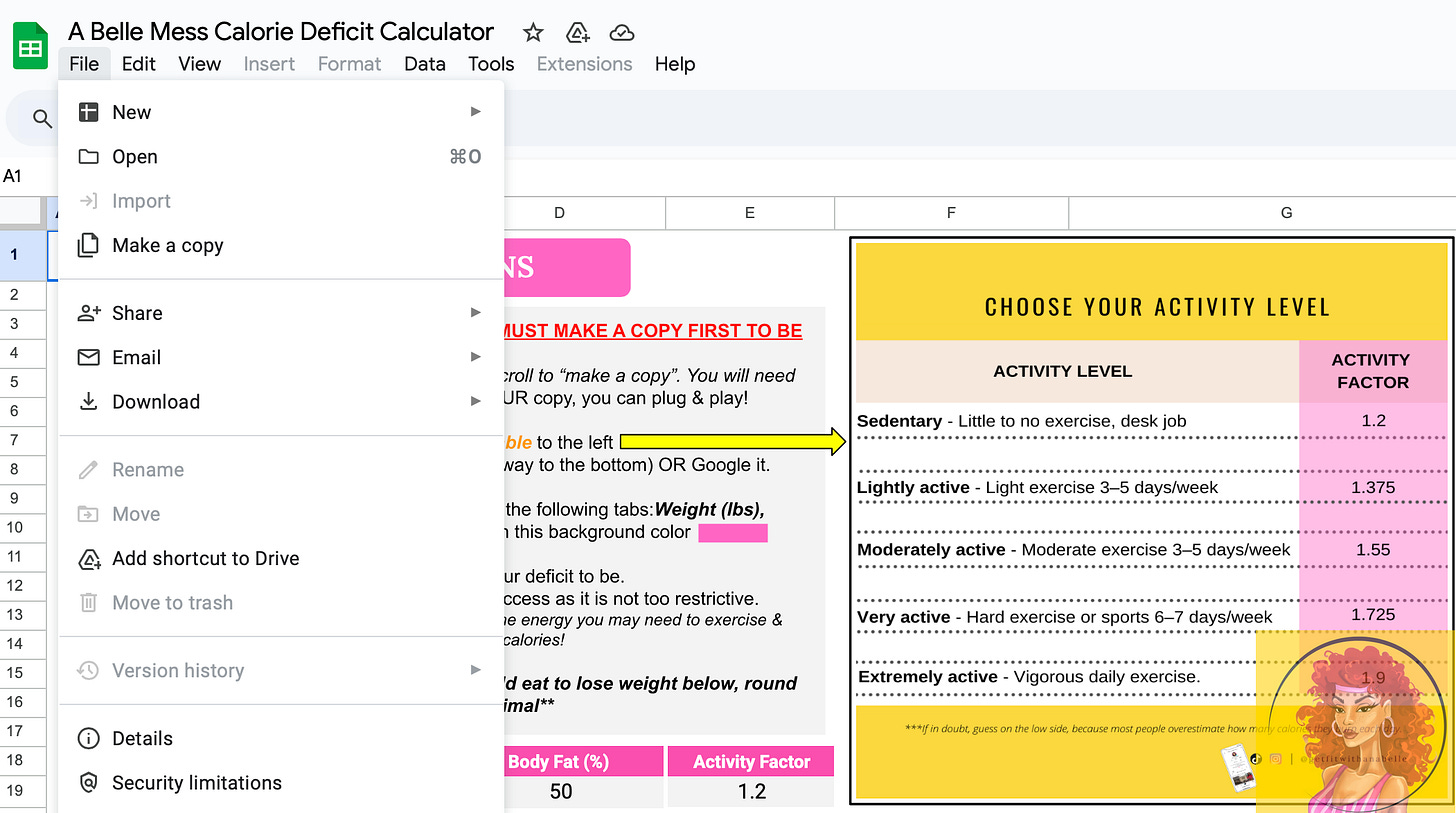Screen dimensions: 1456x813
Task: Click the person-plus icon beside Share
Action: pos(89,313)
